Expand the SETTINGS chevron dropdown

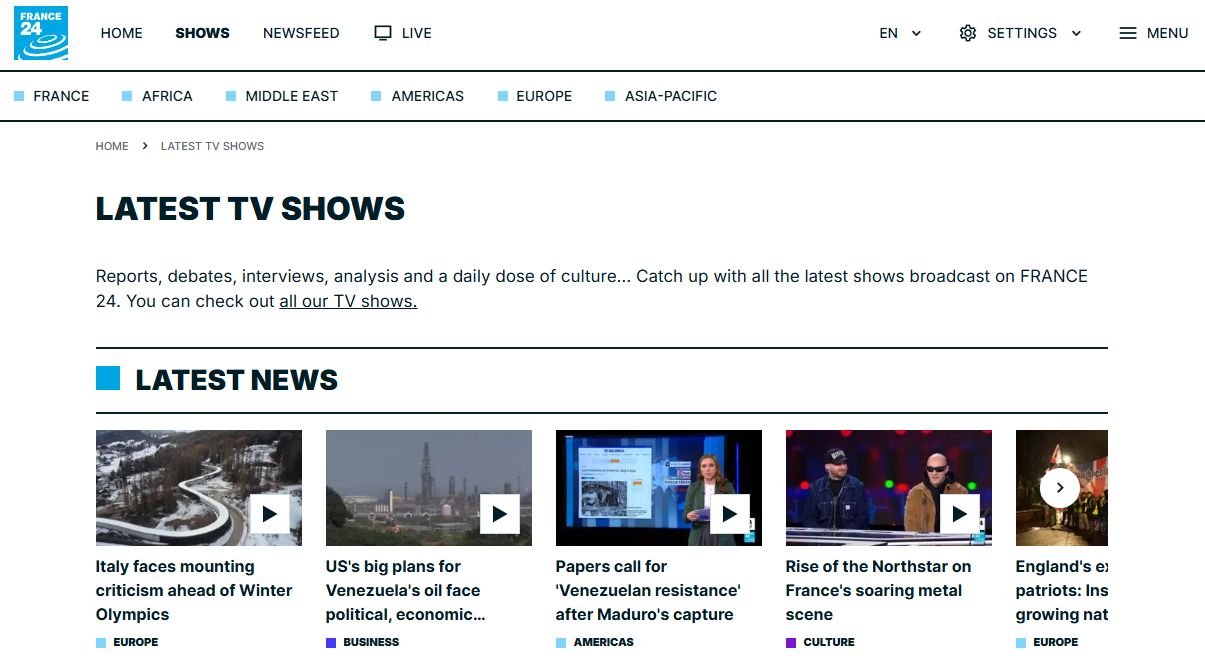pos(1076,32)
